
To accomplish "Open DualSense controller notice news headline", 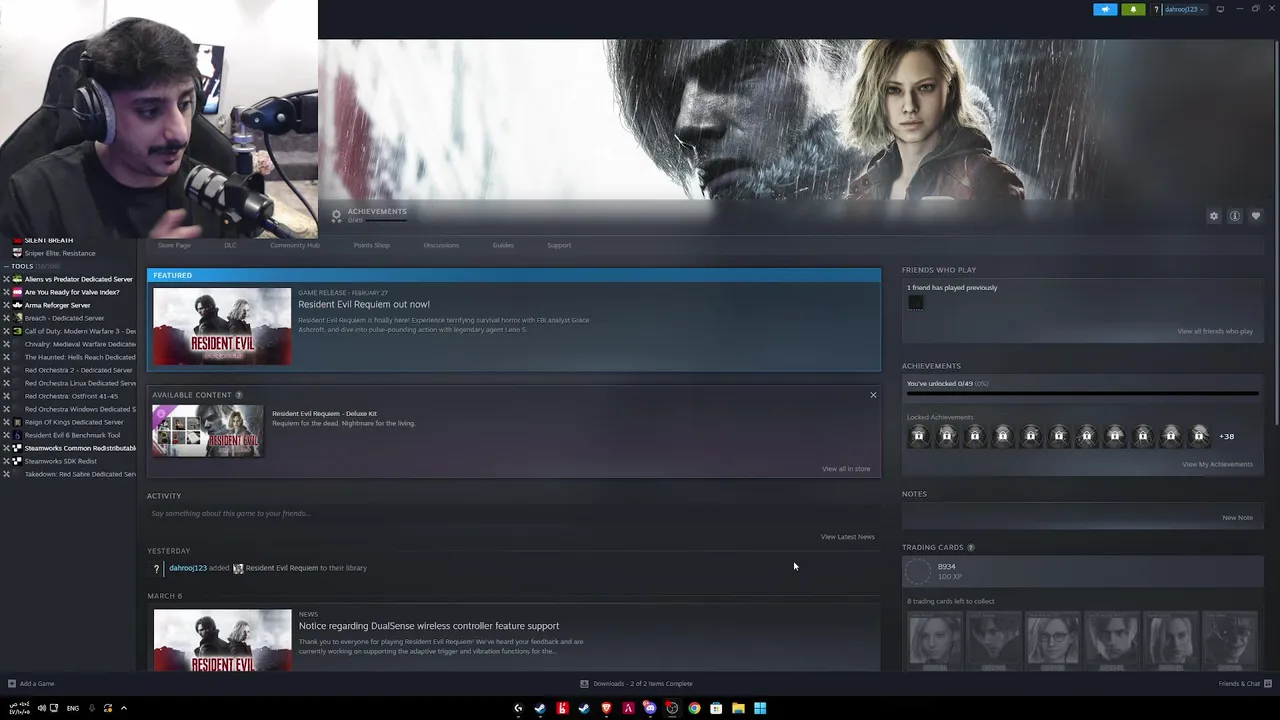I will click(x=429, y=626).
